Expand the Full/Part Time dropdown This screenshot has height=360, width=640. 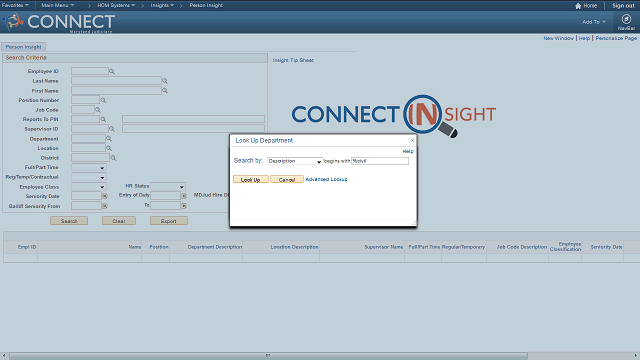coord(89,167)
